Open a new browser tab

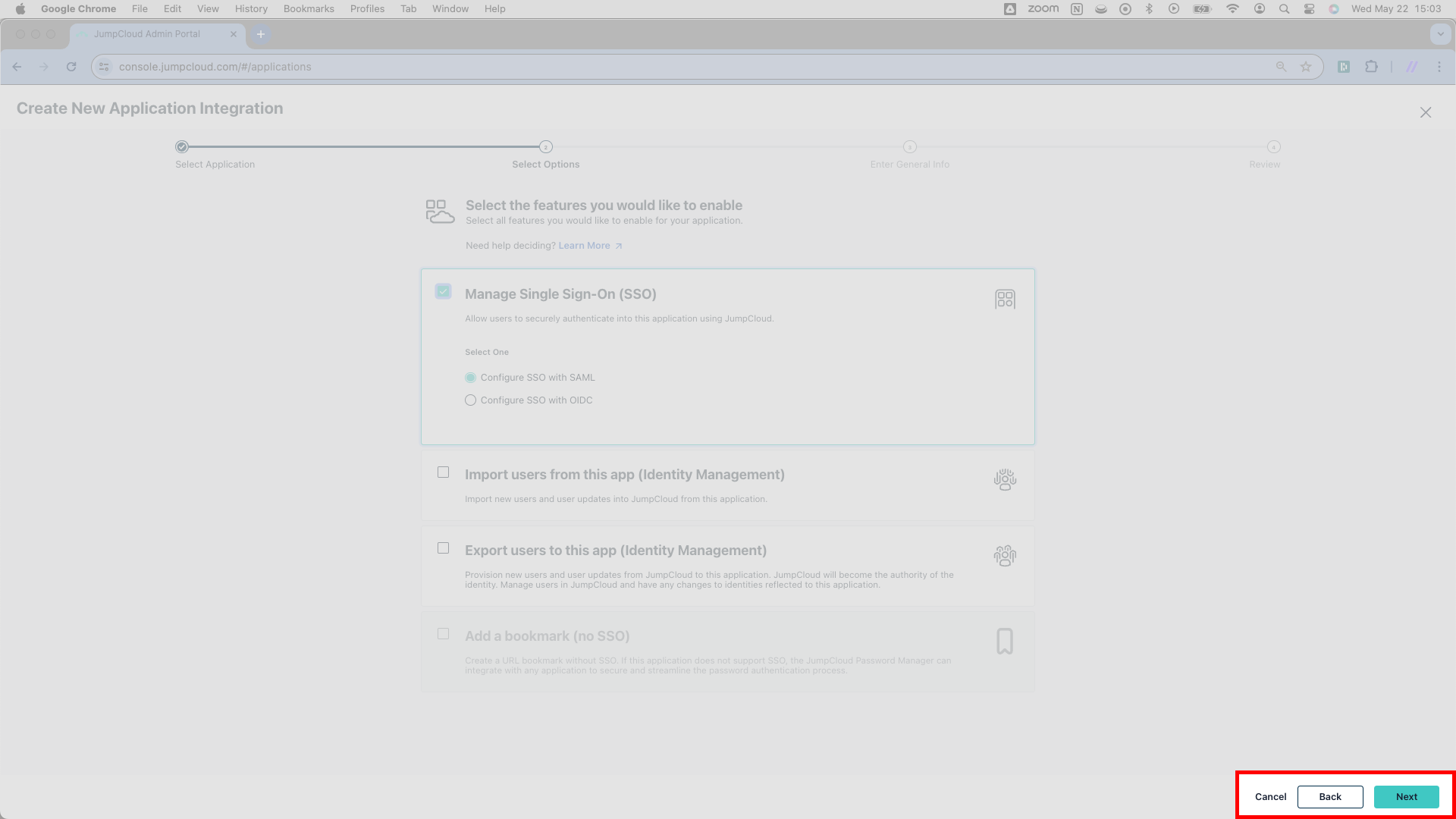tap(261, 34)
